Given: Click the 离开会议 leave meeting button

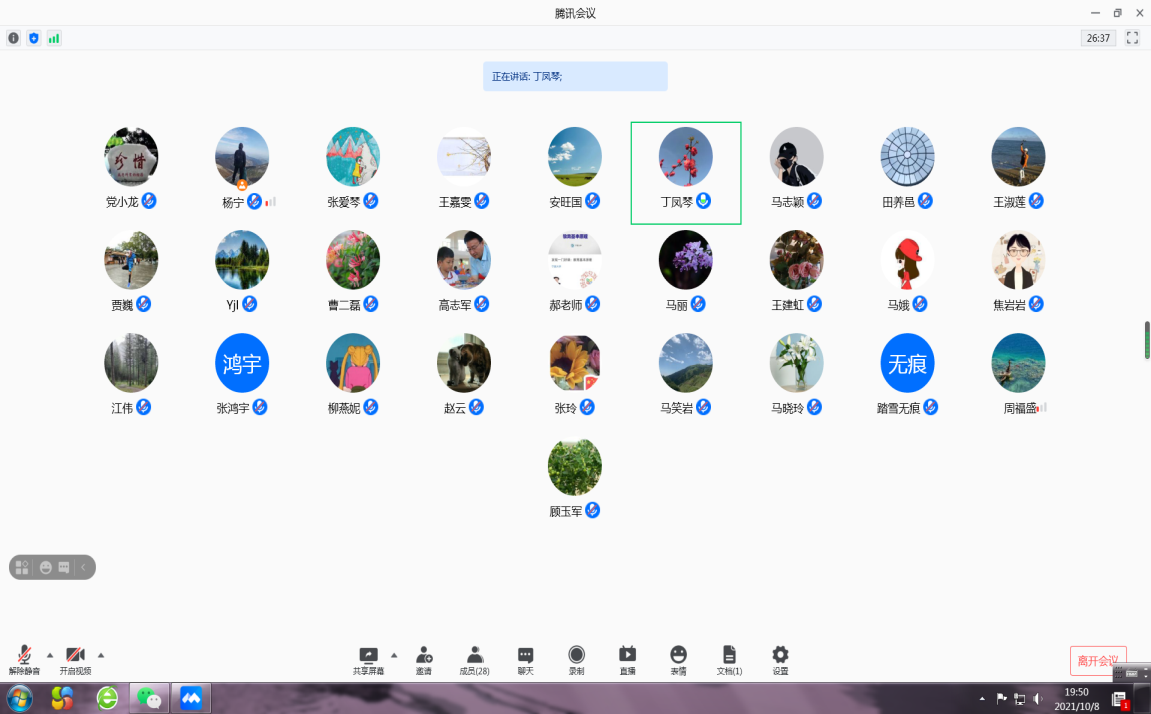Looking at the screenshot, I should [x=1098, y=661].
